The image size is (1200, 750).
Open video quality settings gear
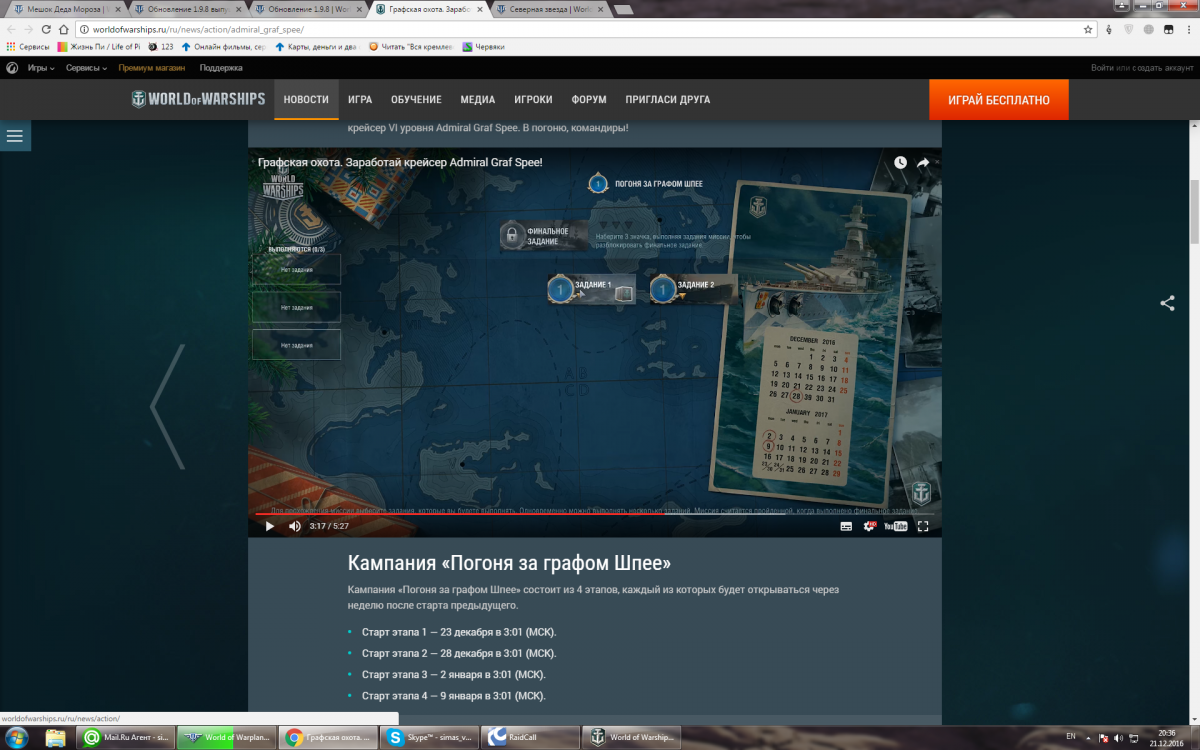point(870,526)
